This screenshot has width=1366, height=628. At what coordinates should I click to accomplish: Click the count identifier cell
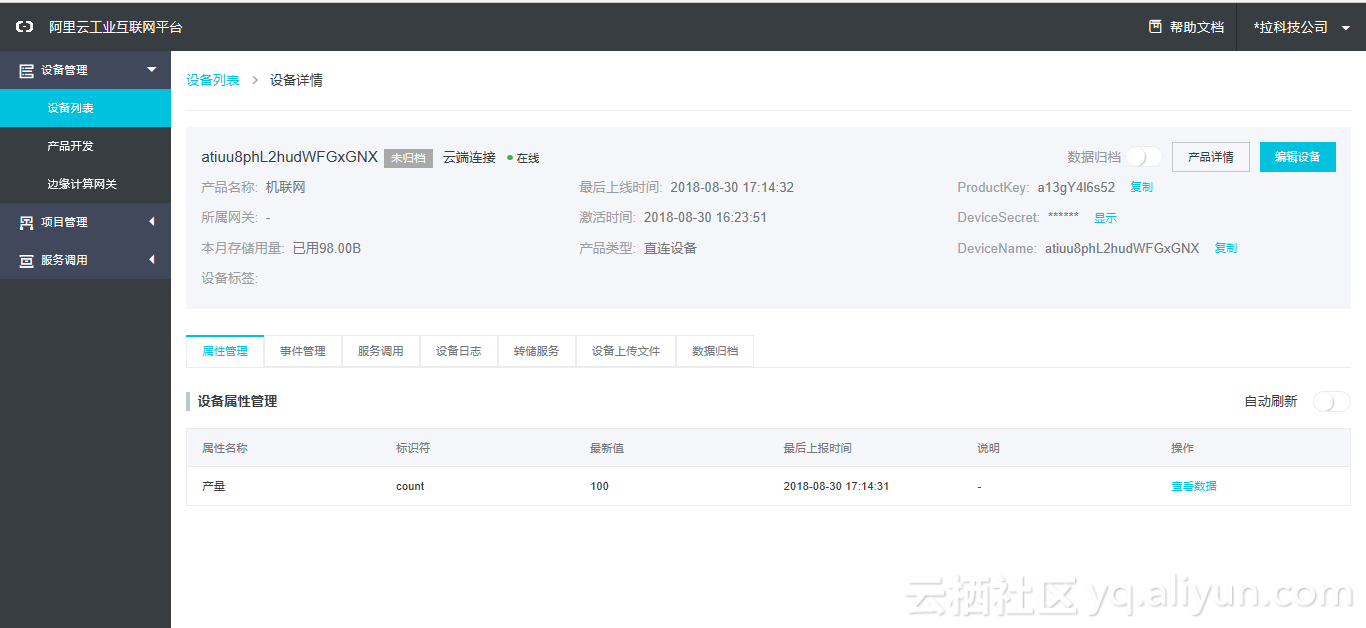410,486
